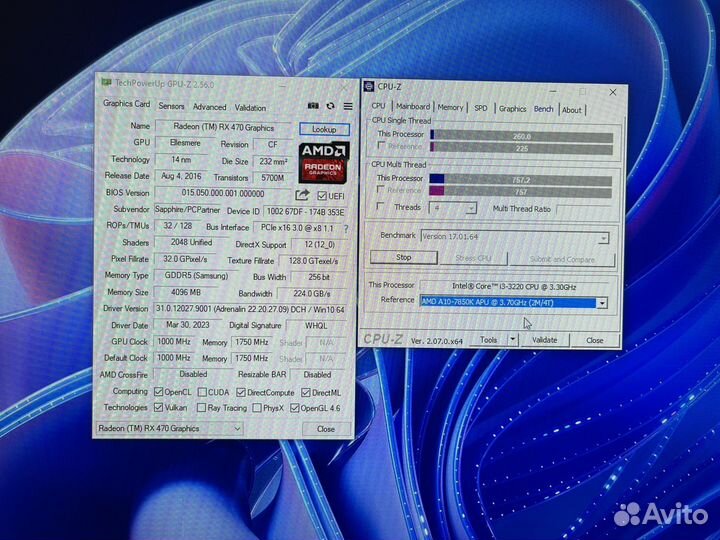Image resolution: width=720 pixels, height=540 pixels.
Task: Click the BIOS Version field
Action: [x=223, y=193]
